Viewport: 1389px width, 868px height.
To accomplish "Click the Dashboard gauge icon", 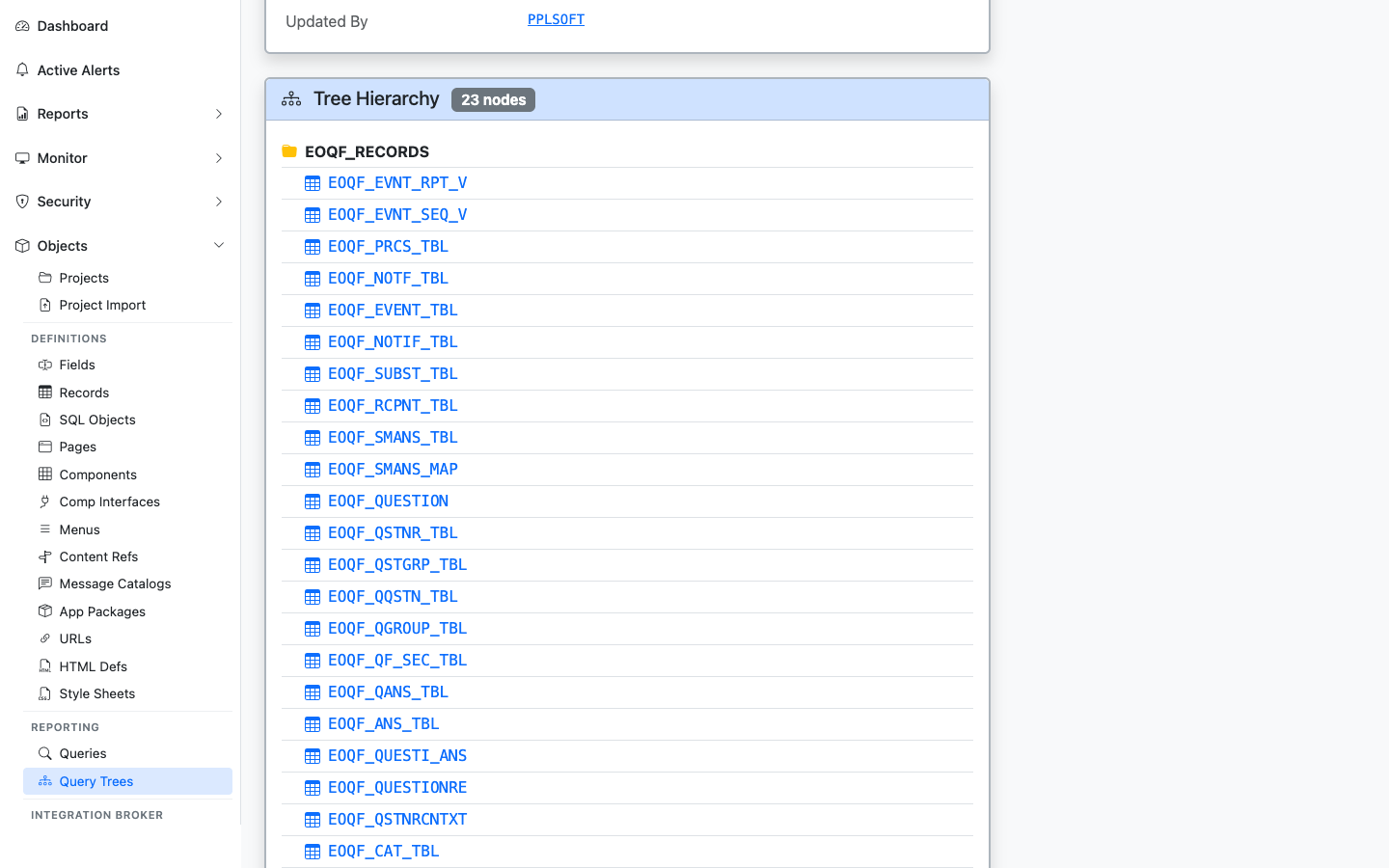I will 22,26.
